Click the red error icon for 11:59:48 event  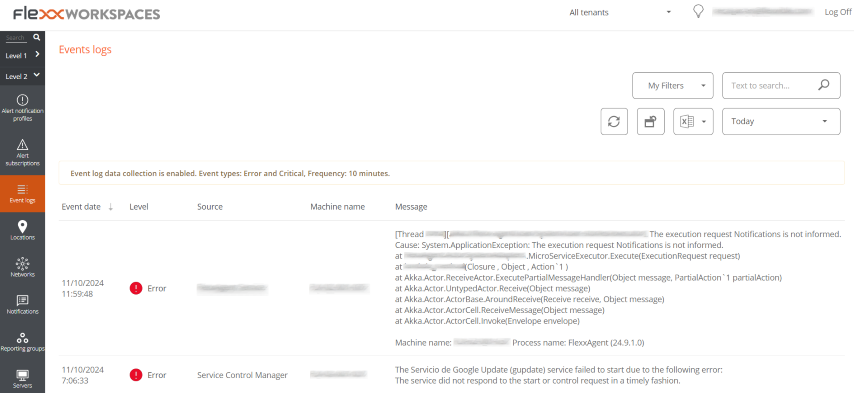(x=136, y=288)
